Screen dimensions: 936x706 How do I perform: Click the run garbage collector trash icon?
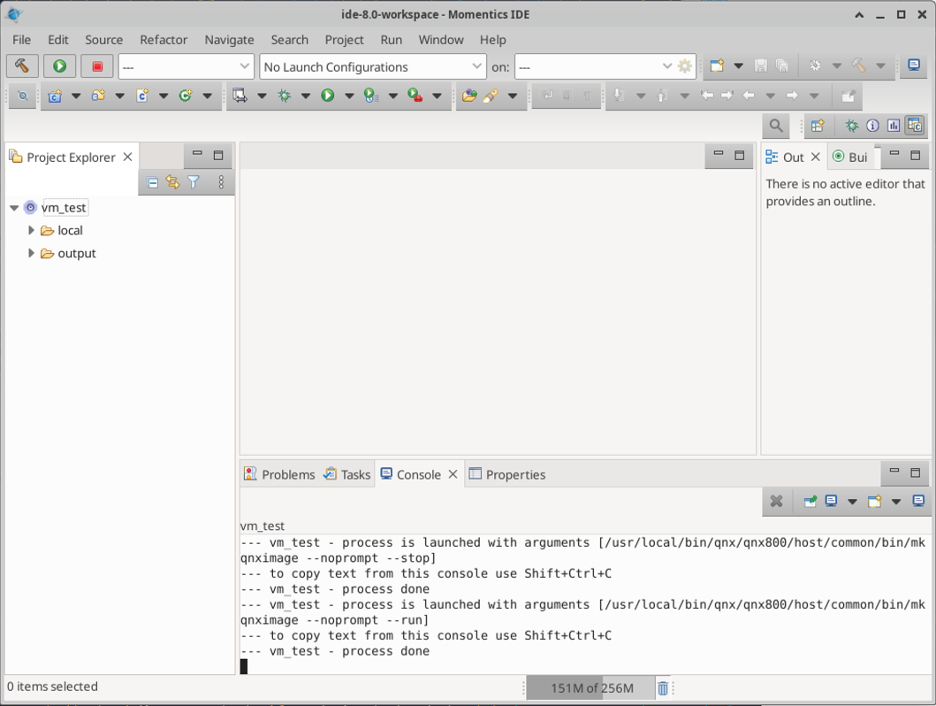(662, 688)
